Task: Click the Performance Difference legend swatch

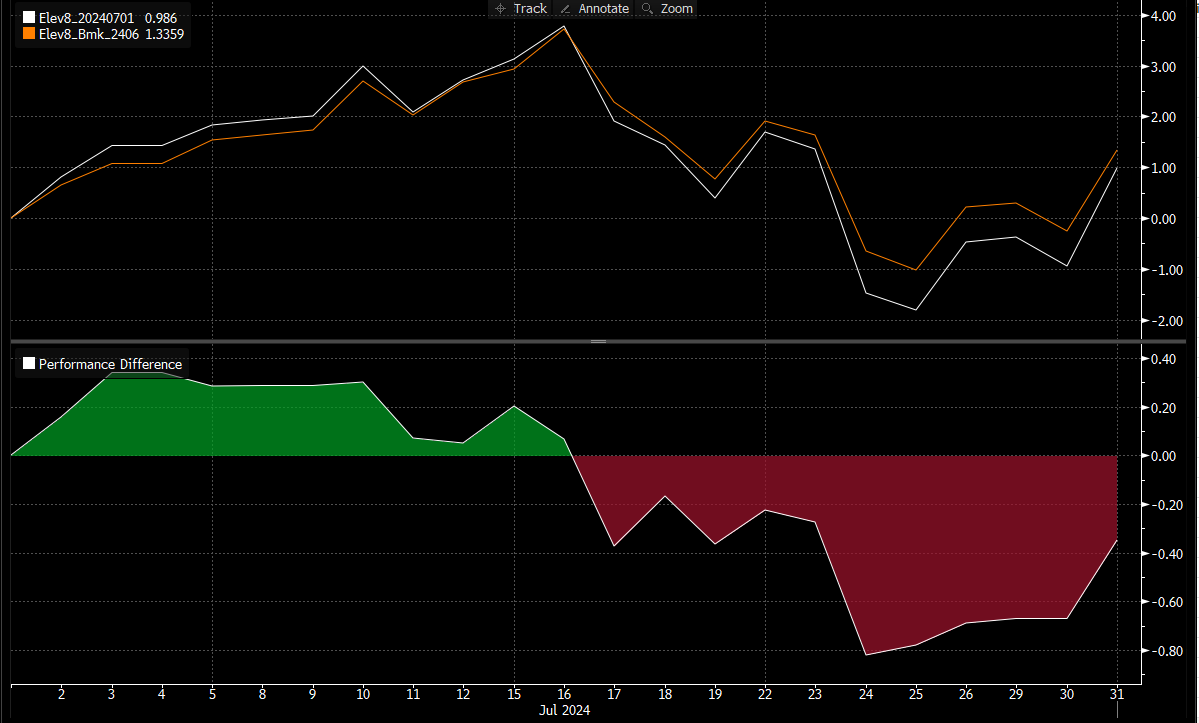Action: pos(28,364)
